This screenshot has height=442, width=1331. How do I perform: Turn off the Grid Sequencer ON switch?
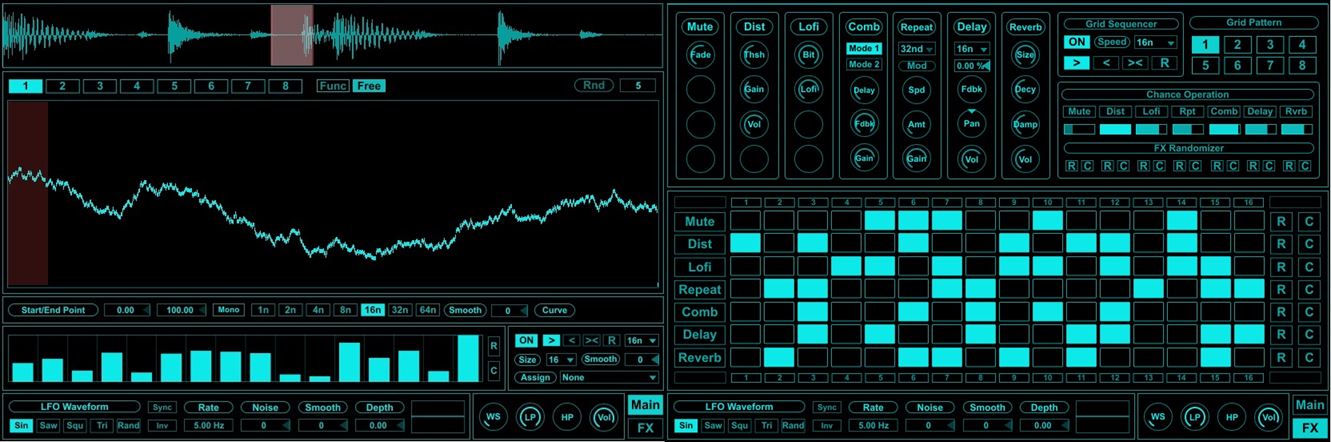tap(1076, 42)
